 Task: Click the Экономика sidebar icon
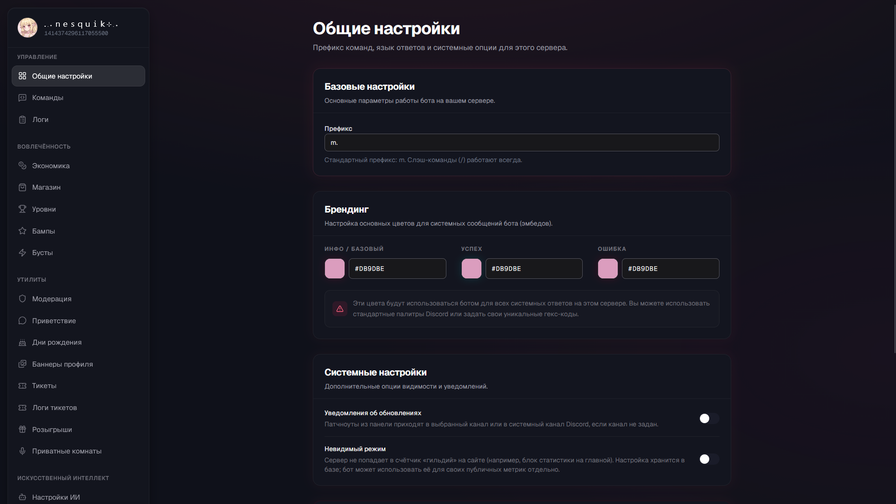tap(22, 166)
